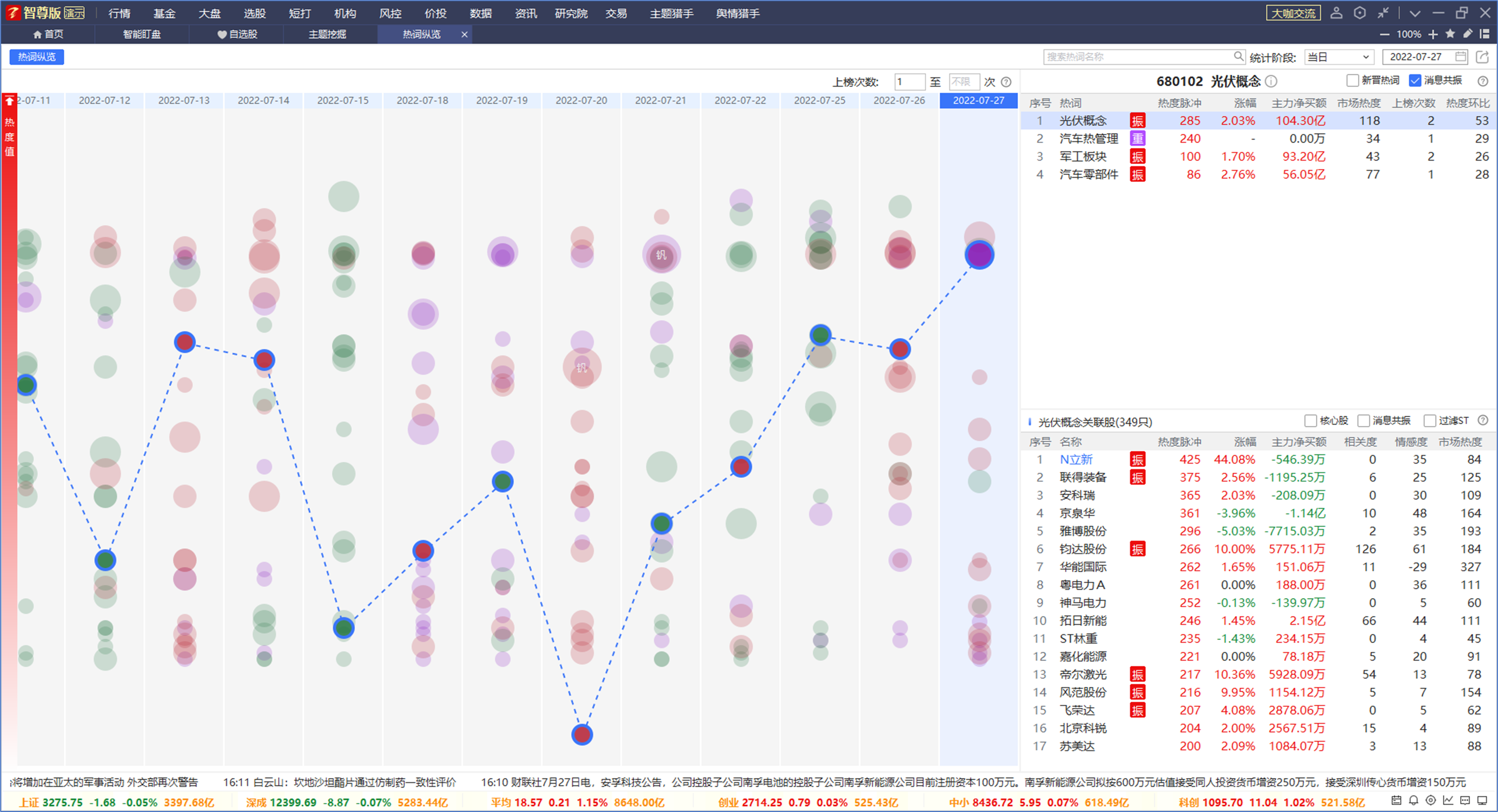Open the chat message icon in status bar
The width and height of the screenshot is (1498, 812).
[x=1465, y=801]
